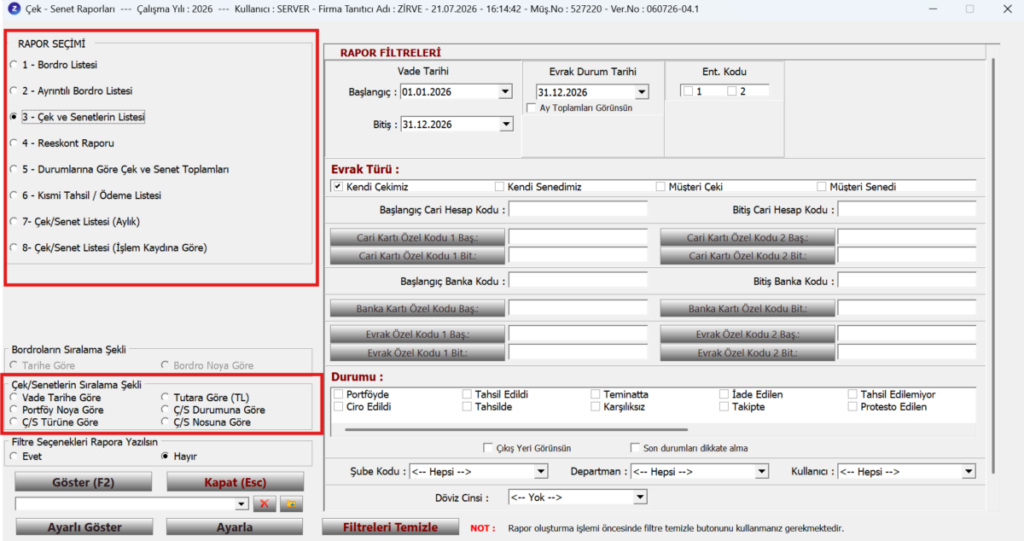Open the Vade Tarihi Başlangıç date dropdown
The height and width of the screenshot is (541, 1024).
pyautogui.click(x=505, y=92)
